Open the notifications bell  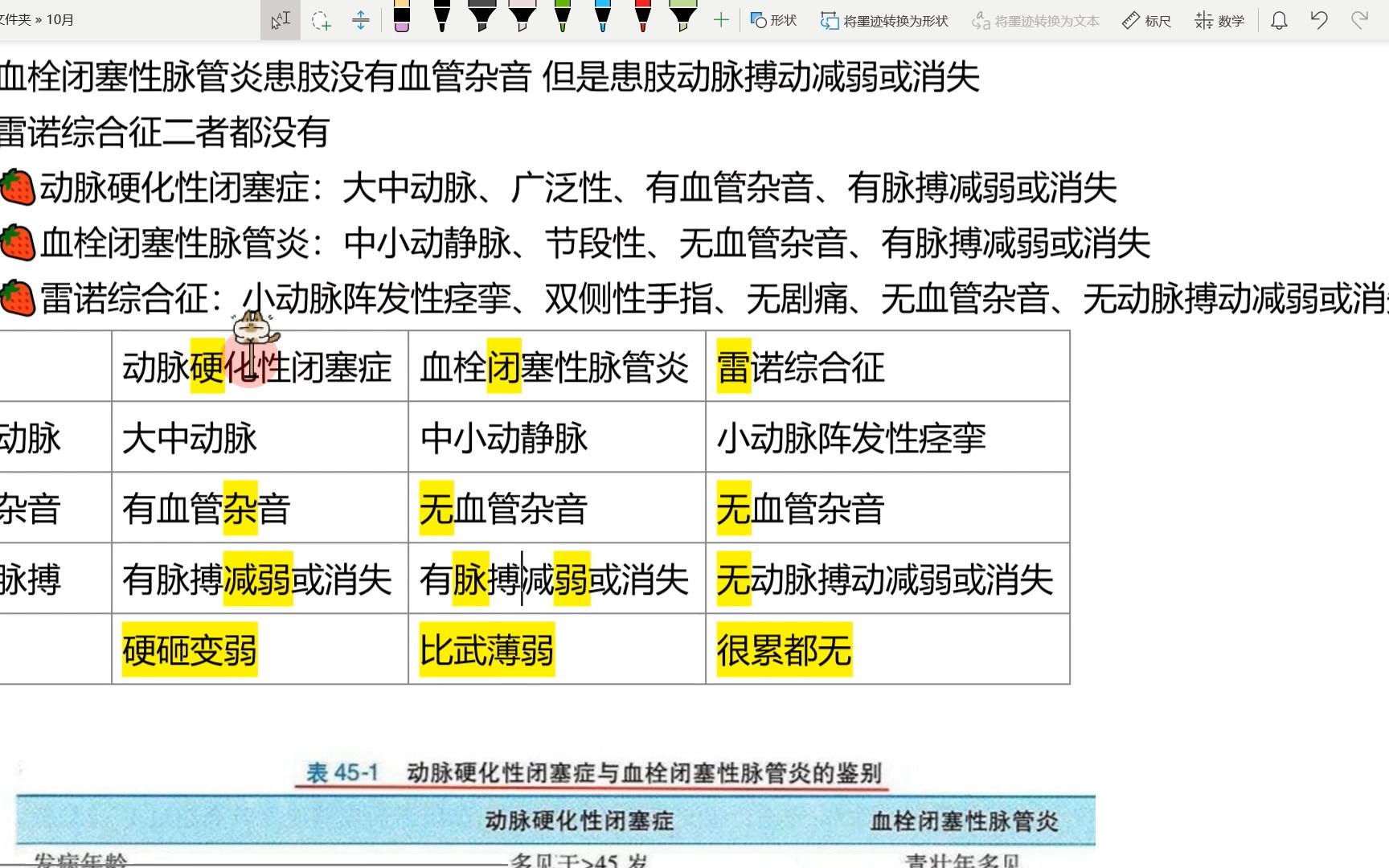coord(1277,20)
